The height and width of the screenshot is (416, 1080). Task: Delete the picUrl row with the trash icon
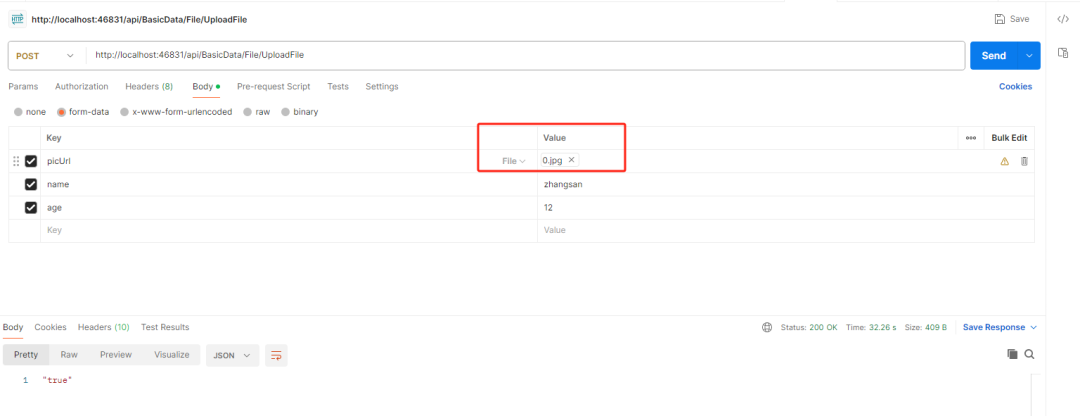click(1024, 161)
